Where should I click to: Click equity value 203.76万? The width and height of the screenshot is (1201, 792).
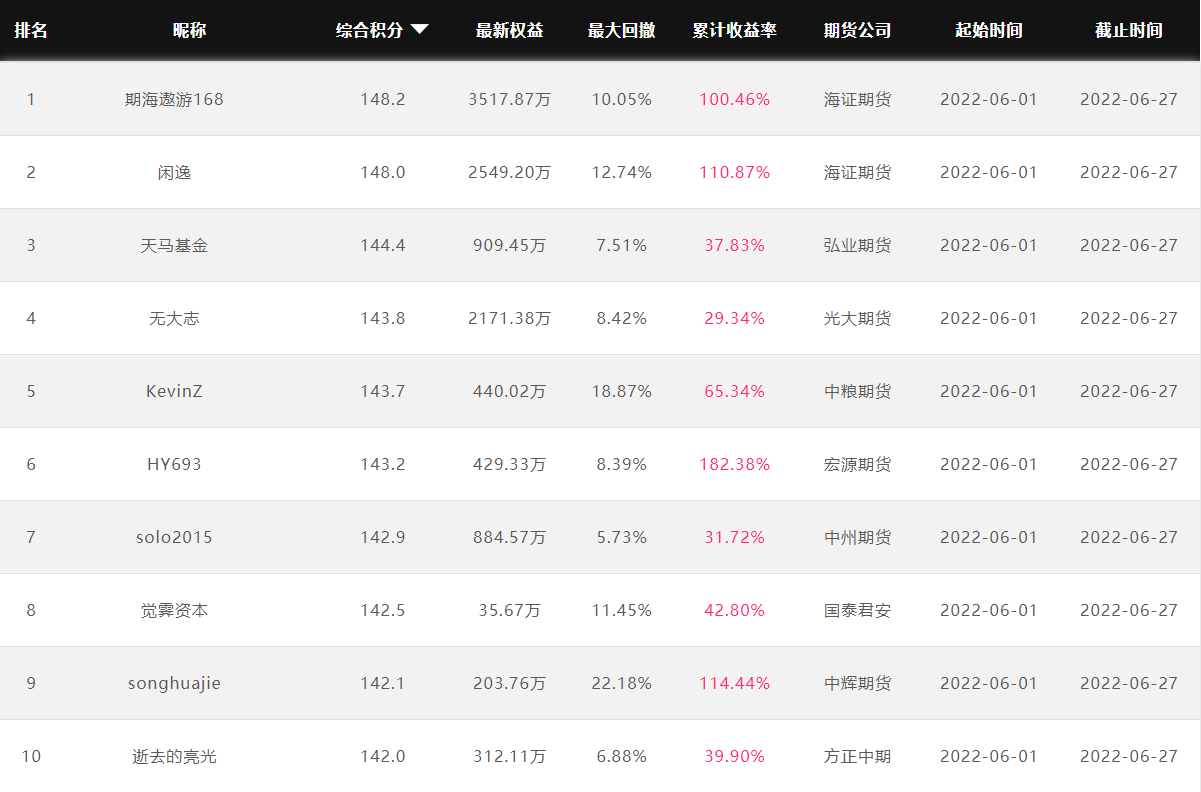(x=510, y=683)
